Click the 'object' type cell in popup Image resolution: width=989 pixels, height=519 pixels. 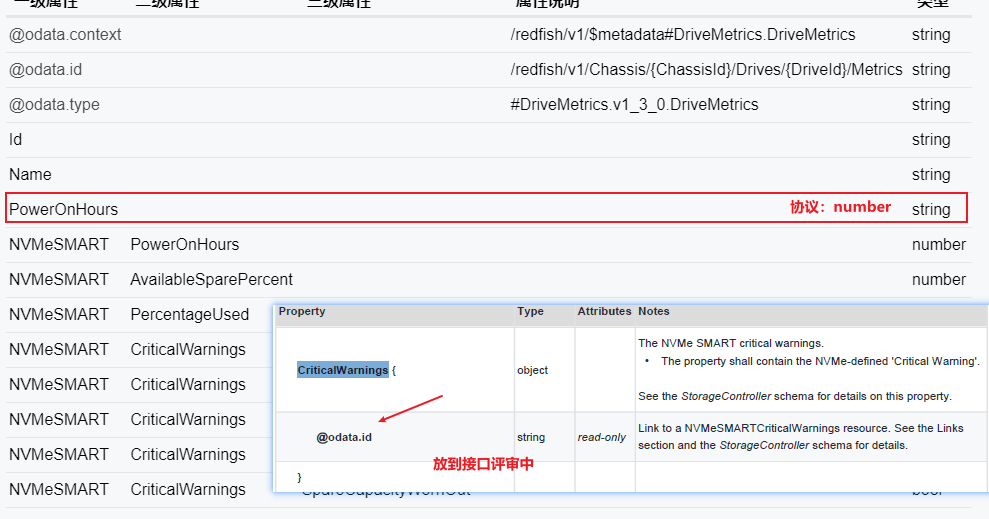(532, 370)
